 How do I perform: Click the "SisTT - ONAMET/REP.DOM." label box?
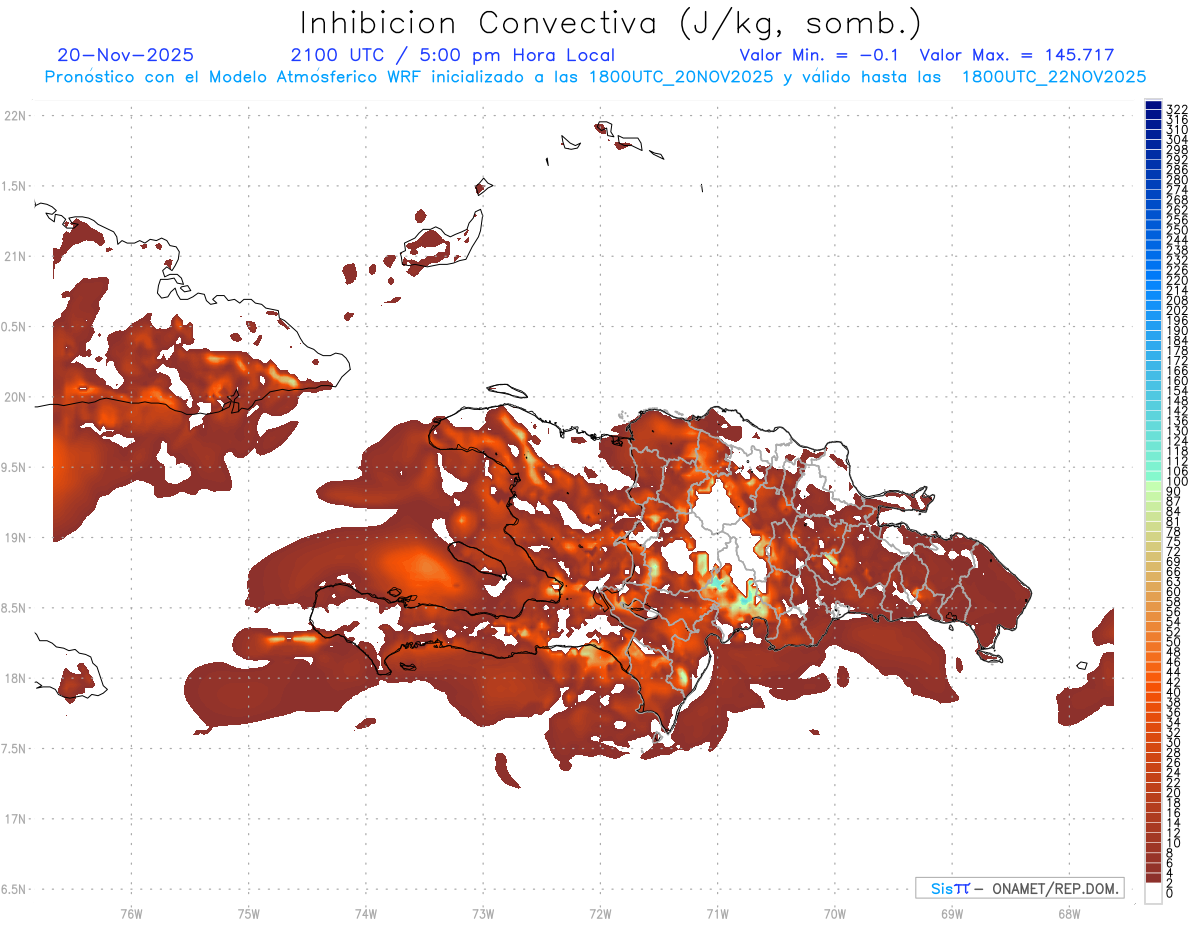[1019, 888]
